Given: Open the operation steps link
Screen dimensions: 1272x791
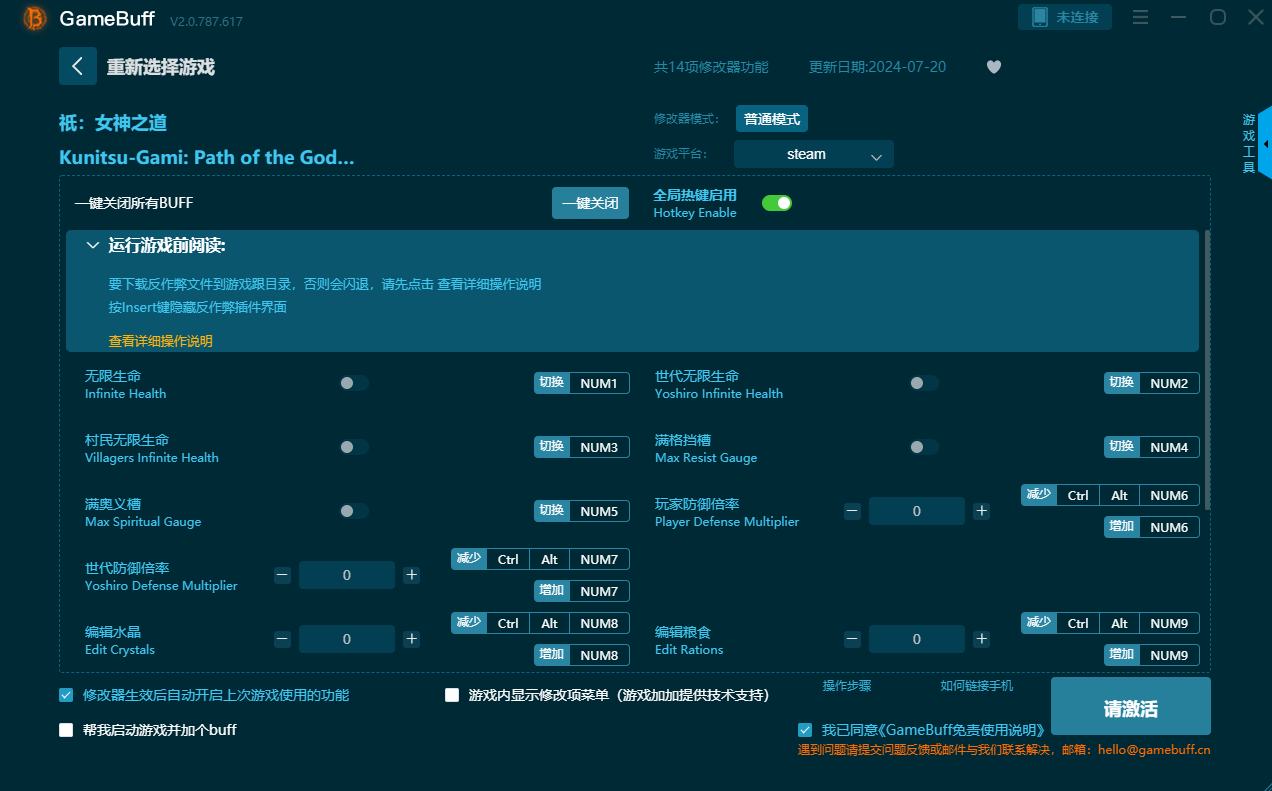Looking at the screenshot, I should (847, 686).
